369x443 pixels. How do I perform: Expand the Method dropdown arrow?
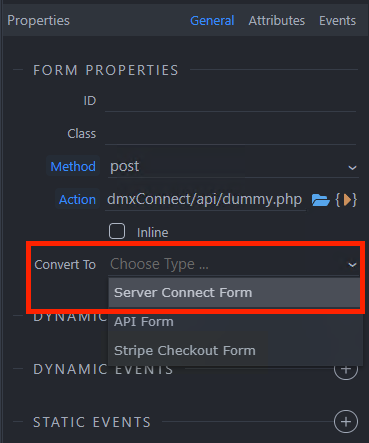[x=352, y=167]
